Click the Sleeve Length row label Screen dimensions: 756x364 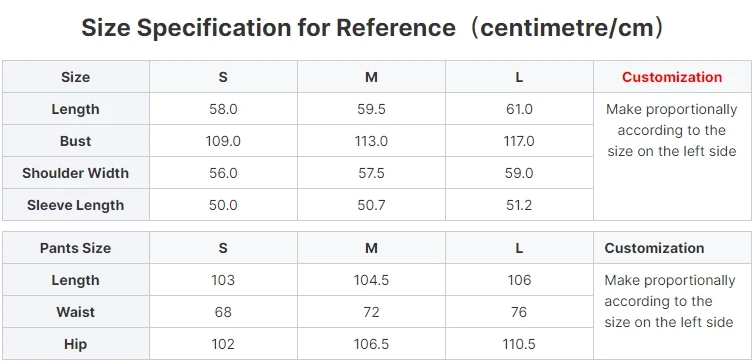[x=76, y=205]
